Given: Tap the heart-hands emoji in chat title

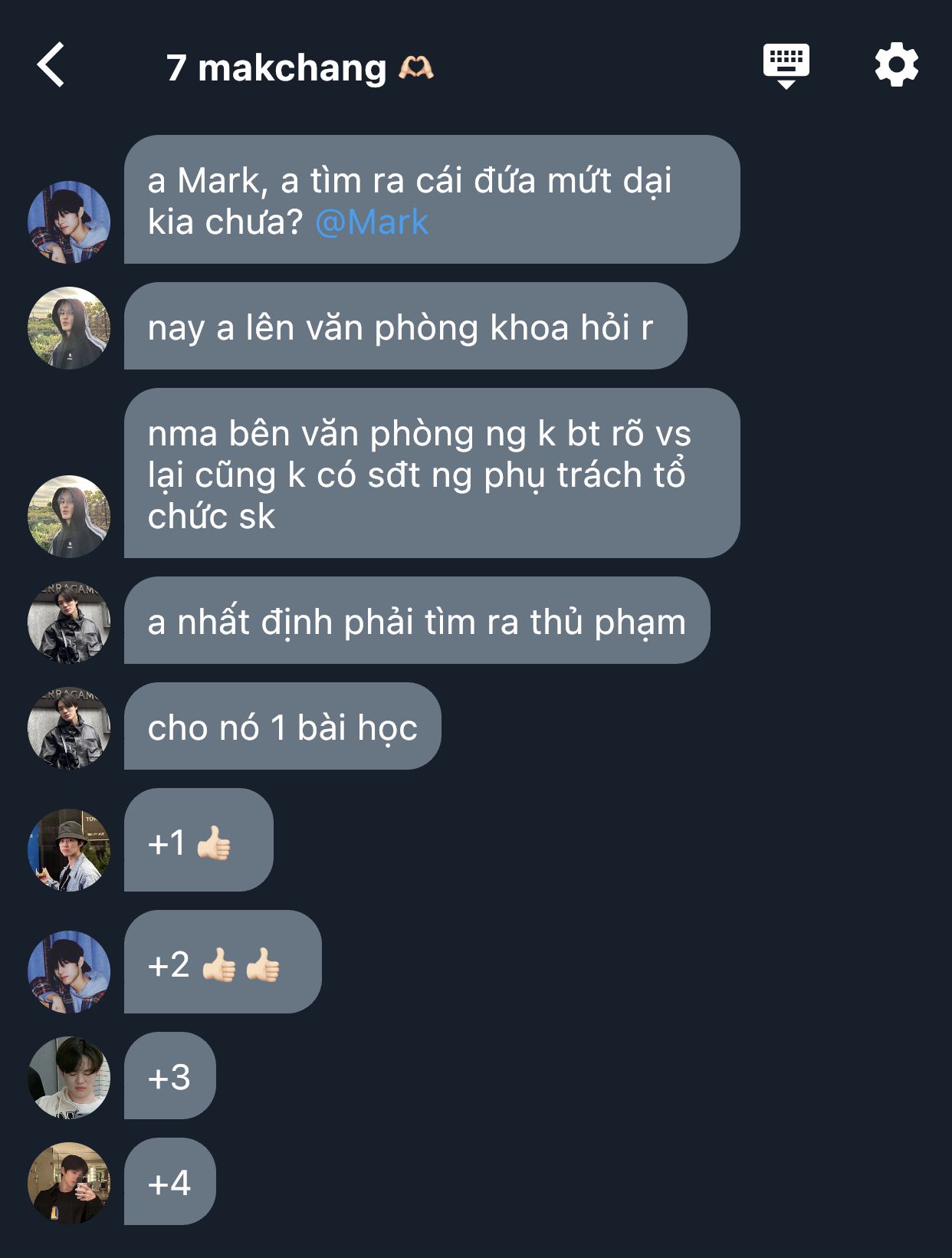Looking at the screenshot, I should click(x=415, y=68).
